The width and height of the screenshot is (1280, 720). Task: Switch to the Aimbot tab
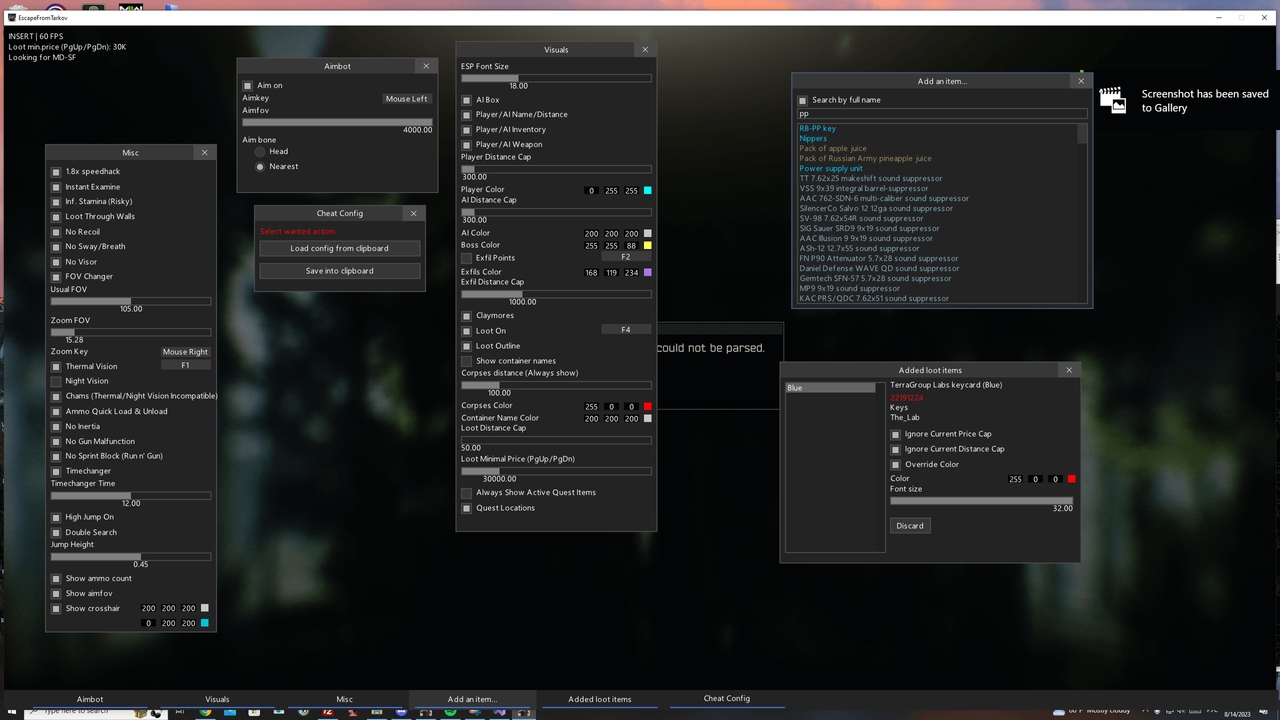[90, 699]
